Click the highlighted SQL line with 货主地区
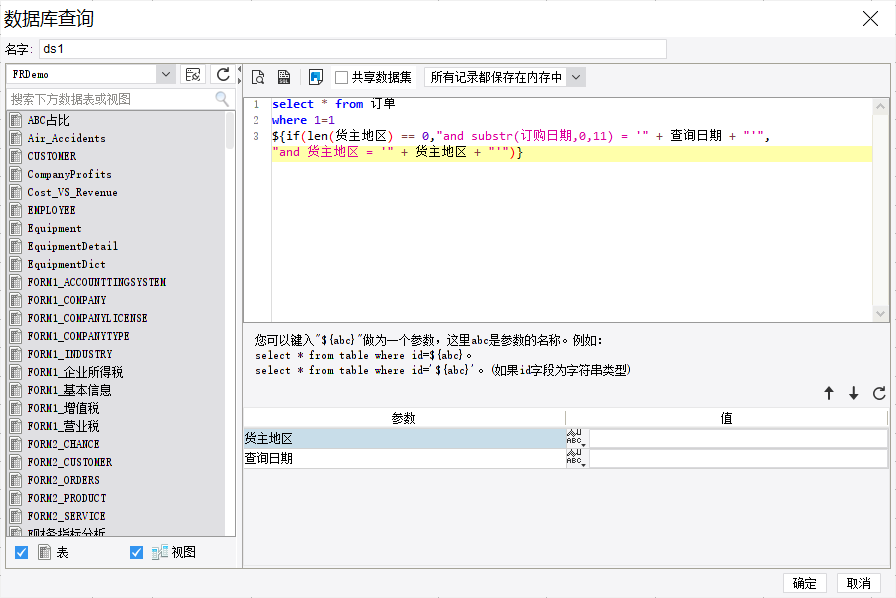This screenshot has width=896, height=598. [571, 153]
